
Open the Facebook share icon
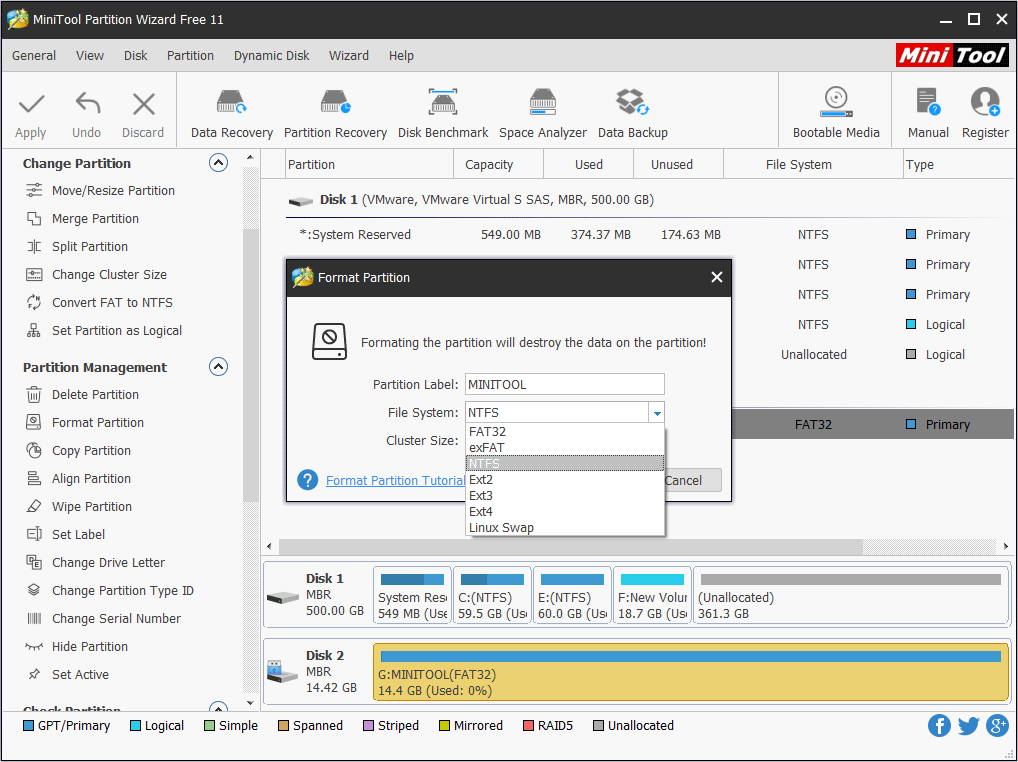coord(939,725)
